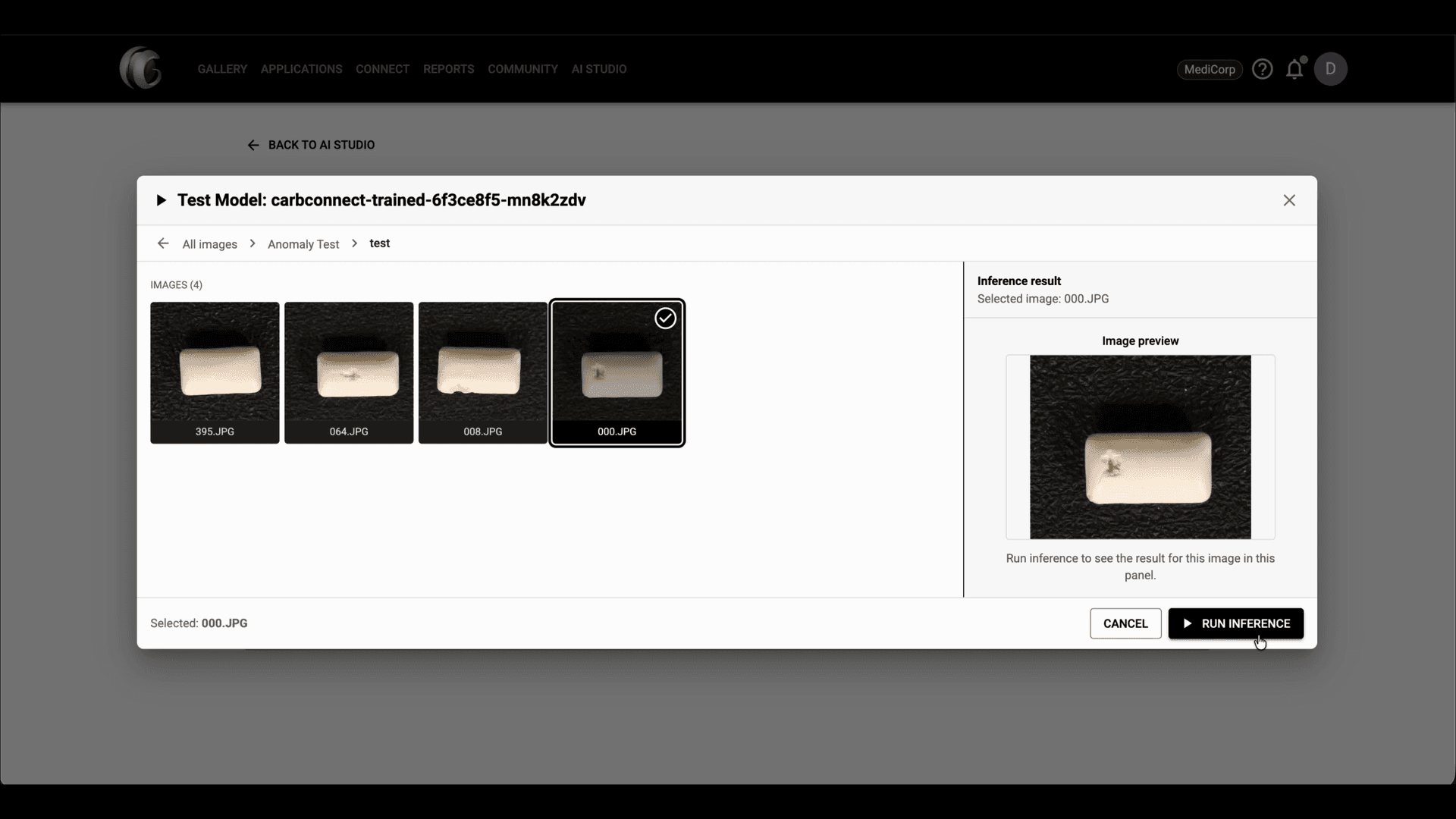Click breadcrumb back arrow icon
This screenshot has width=1456, height=819.
point(163,243)
